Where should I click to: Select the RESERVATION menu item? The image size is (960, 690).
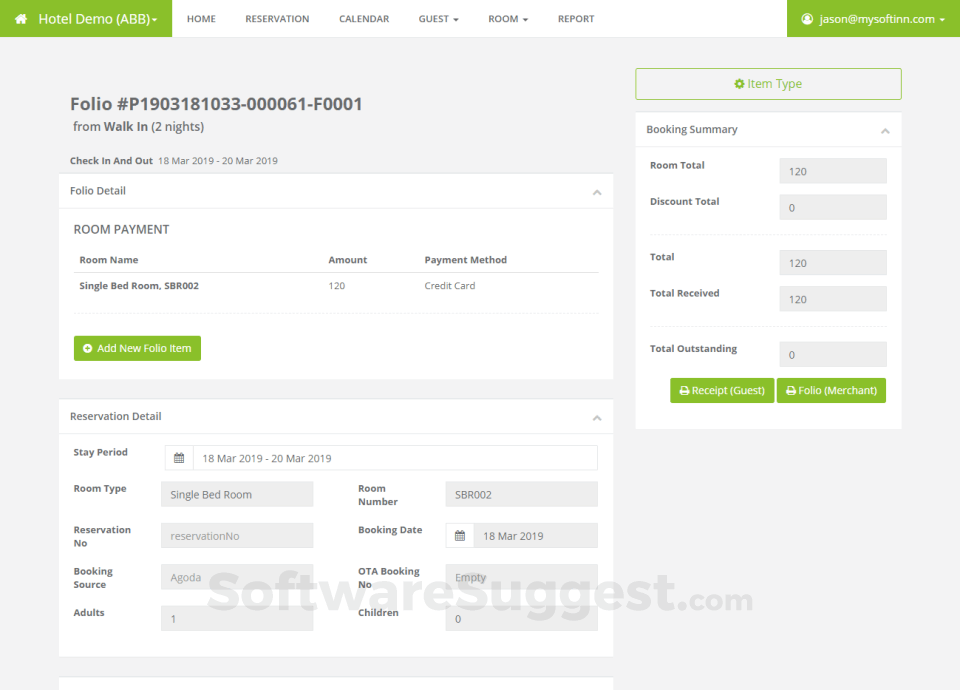point(277,18)
